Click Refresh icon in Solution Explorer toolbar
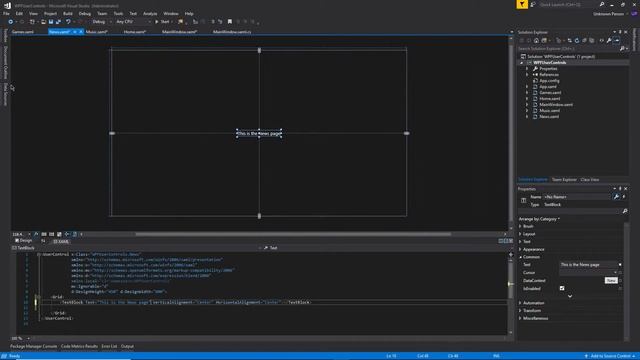The height and width of the screenshot is (360, 640). (x=577, y=40)
